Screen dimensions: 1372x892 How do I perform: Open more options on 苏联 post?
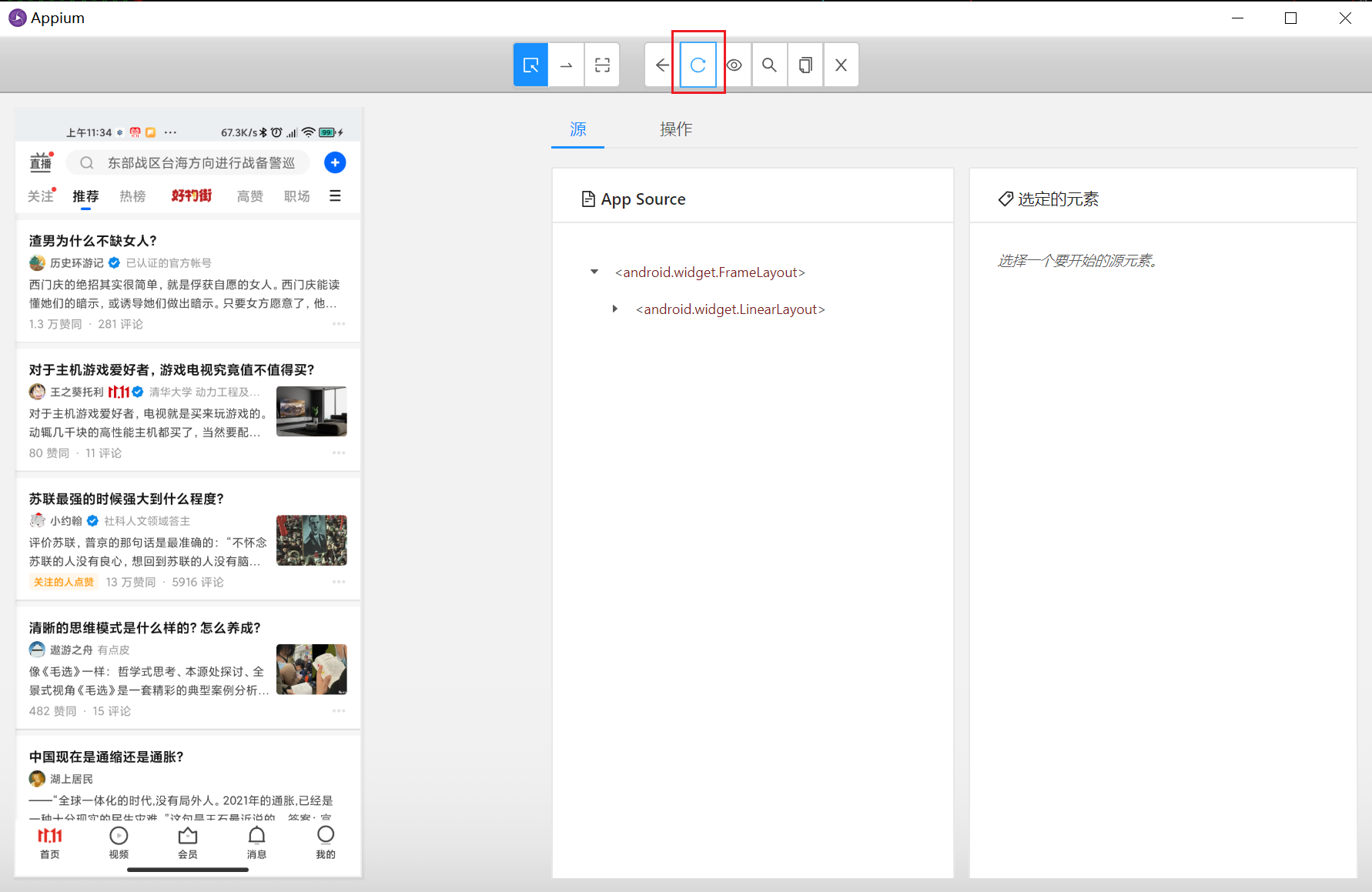pyautogui.click(x=339, y=582)
